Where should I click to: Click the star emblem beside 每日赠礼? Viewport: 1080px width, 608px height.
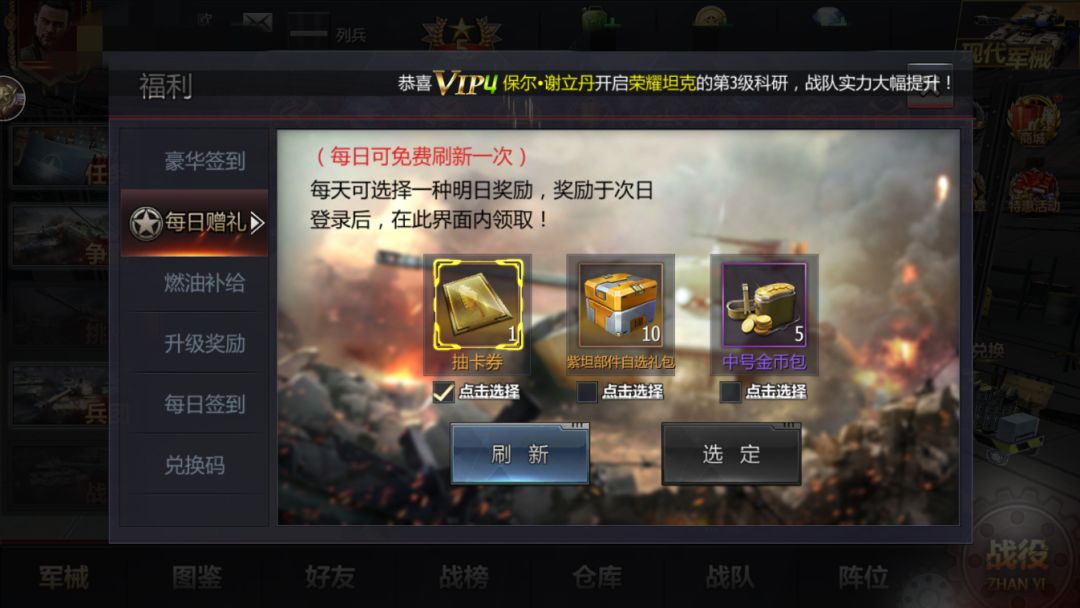[x=146, y=223]
